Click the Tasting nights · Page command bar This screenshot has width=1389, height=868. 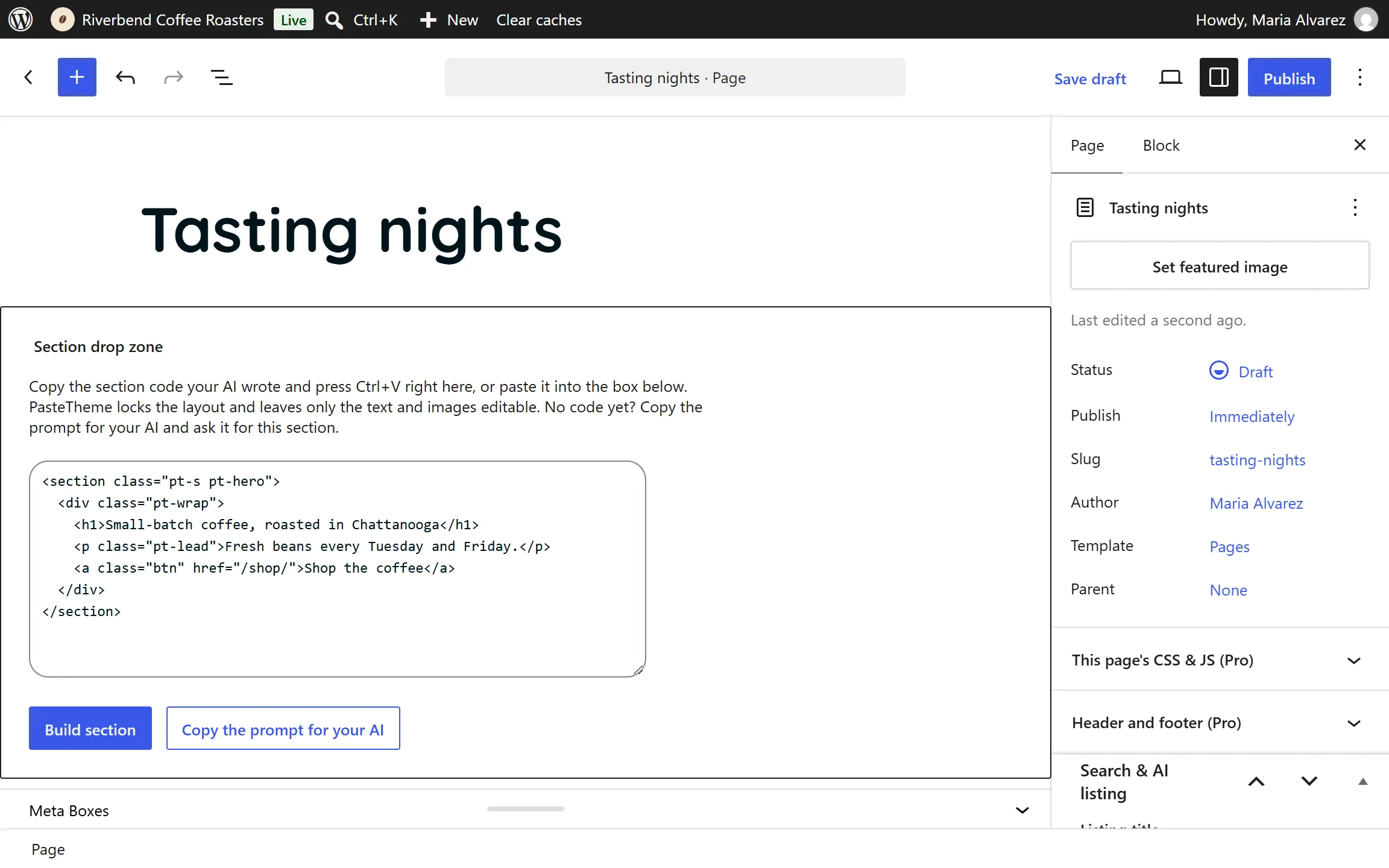pos(675,77)
